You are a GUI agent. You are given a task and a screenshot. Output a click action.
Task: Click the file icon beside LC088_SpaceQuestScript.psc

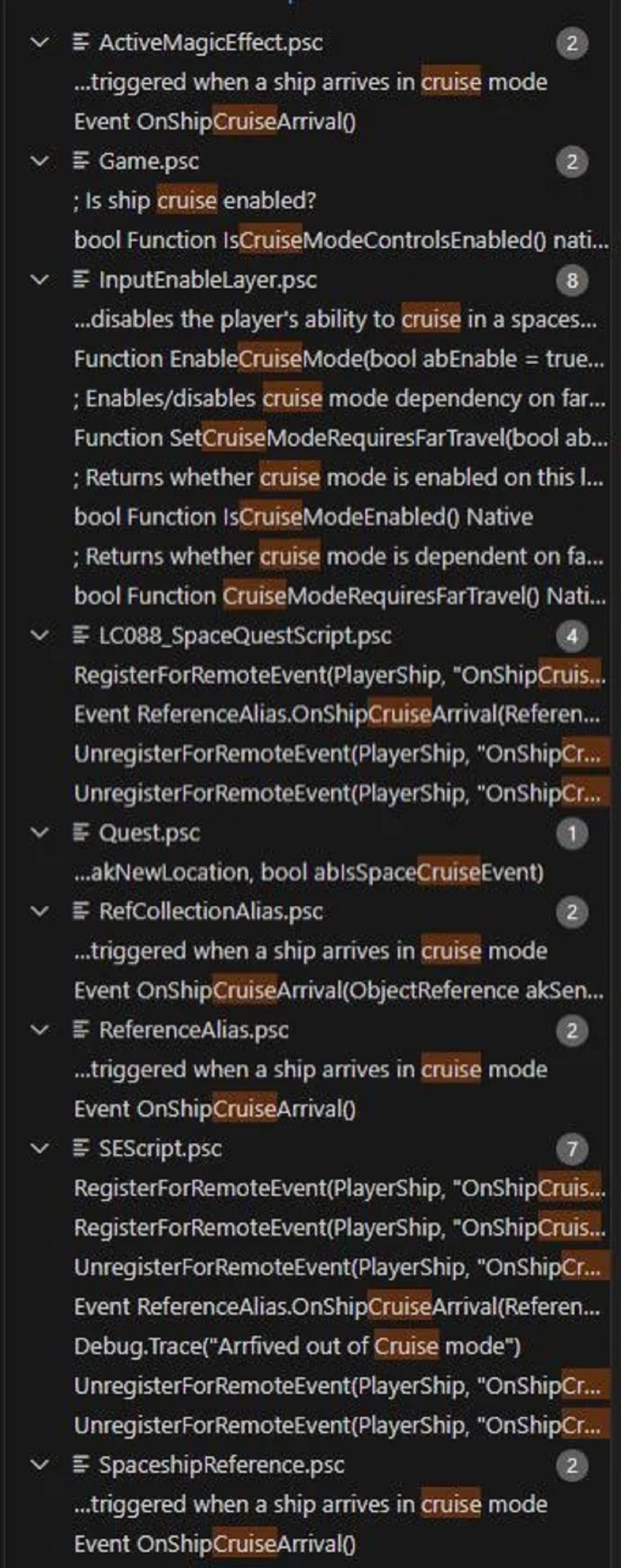(x=79, y=635)
